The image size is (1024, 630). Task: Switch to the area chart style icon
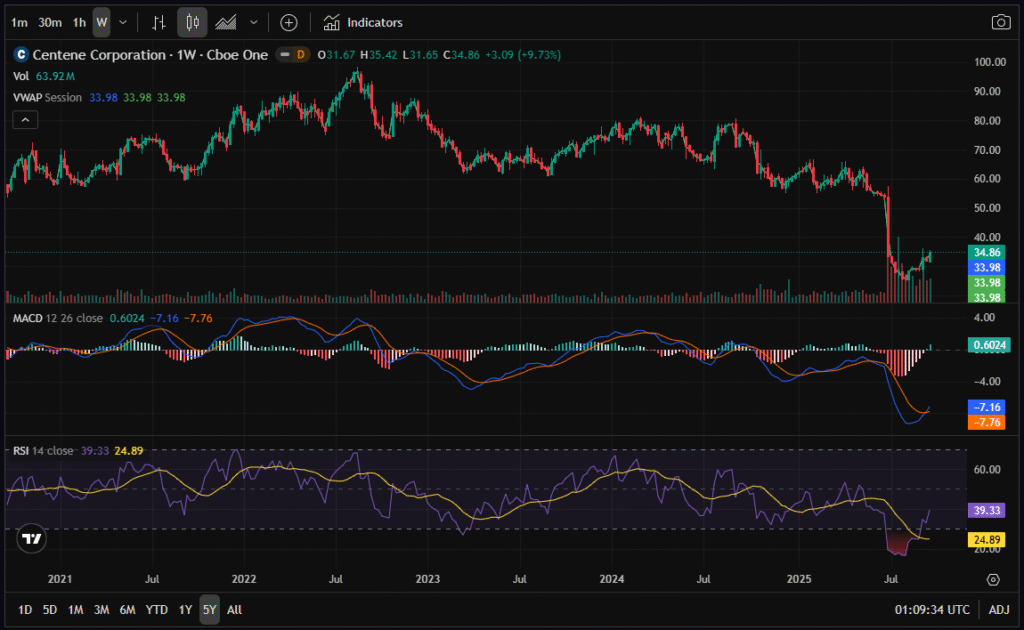pos(226,22)
